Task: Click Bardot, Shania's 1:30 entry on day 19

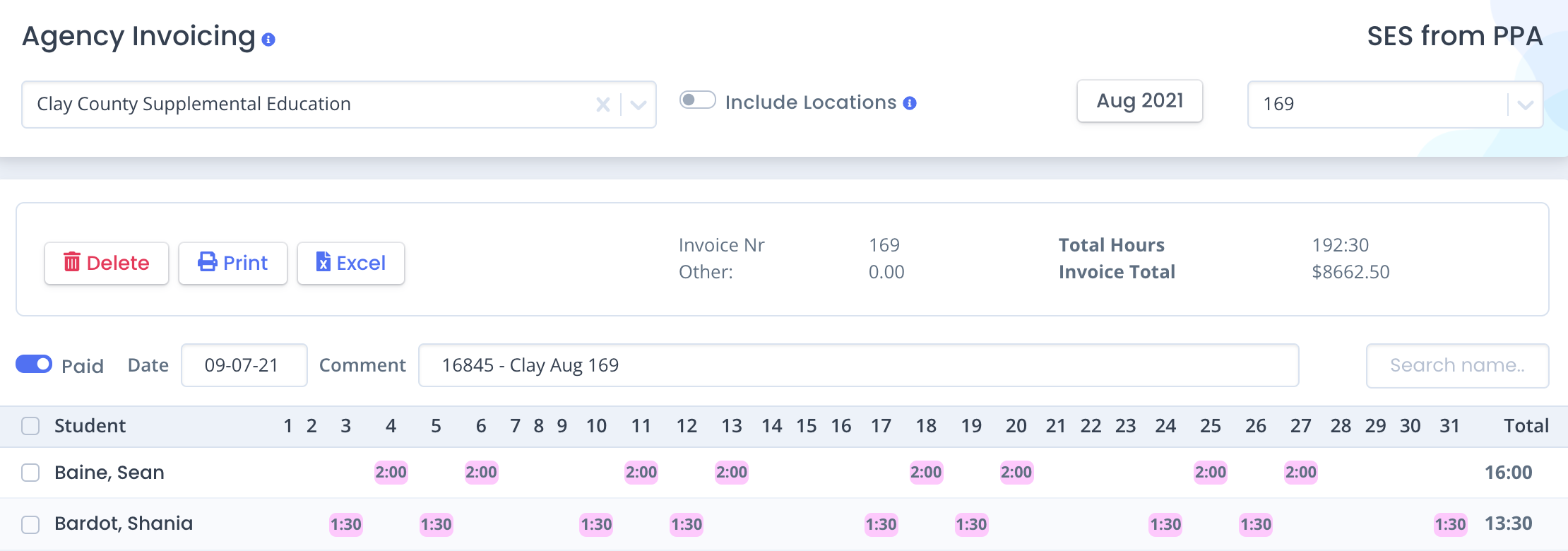Action: [x=972, y=524]
